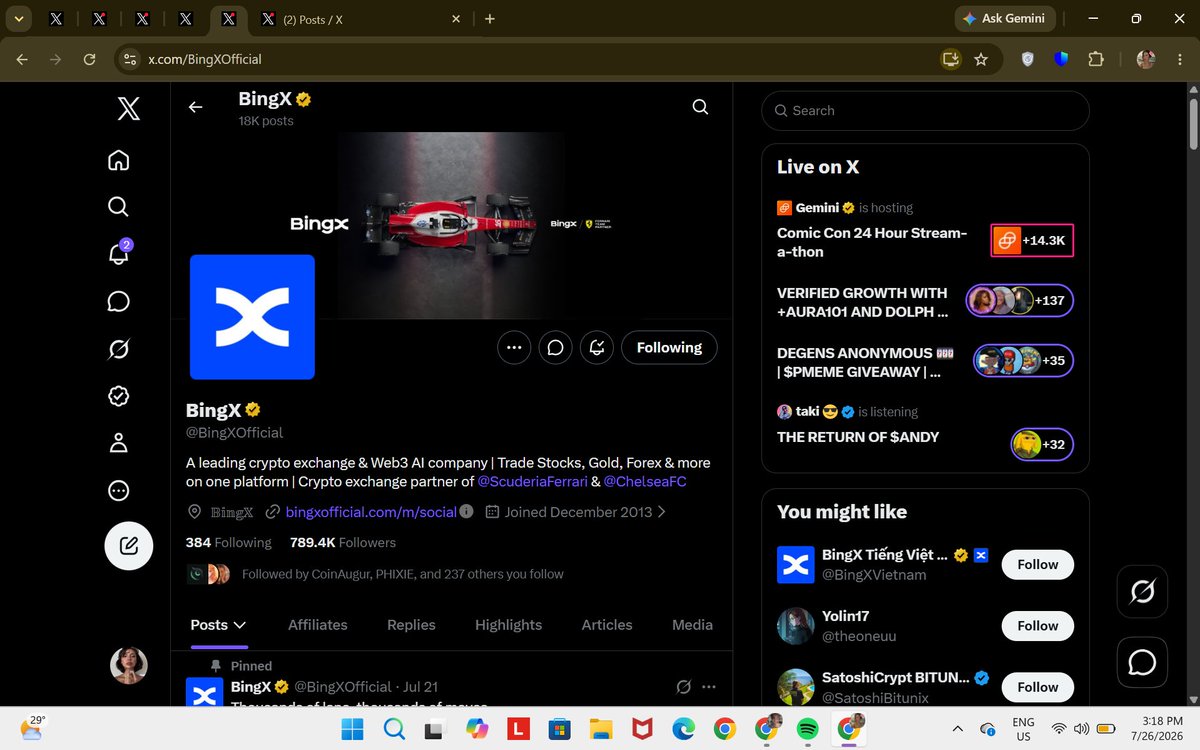Viewport: 1200px width, 750px height.
Task: Open the BingX profile picture
Action: tap(252, 317)
